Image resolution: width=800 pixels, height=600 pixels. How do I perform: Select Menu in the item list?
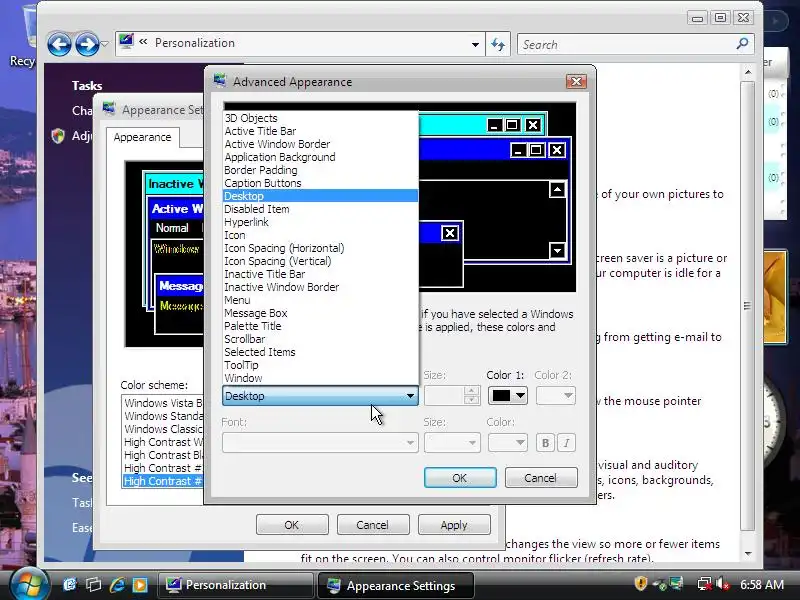320,300
